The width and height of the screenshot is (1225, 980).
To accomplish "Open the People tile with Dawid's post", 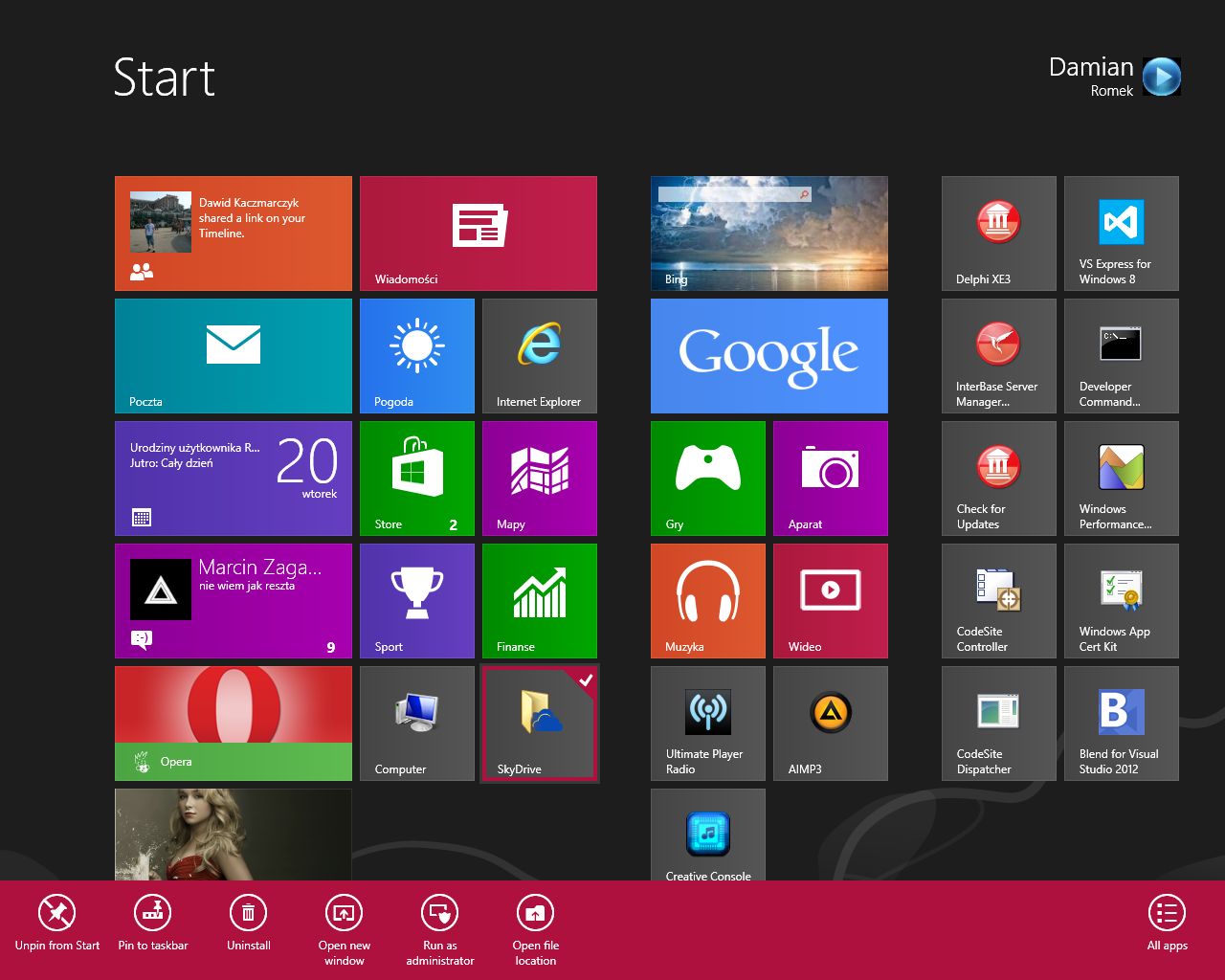I will coord(234,234).
